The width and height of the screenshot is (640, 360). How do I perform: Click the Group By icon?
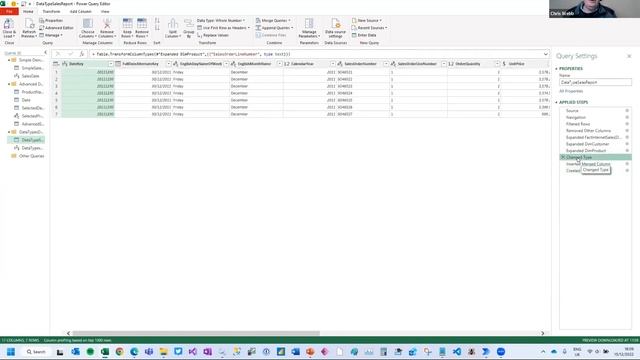(x=189, y=24)
